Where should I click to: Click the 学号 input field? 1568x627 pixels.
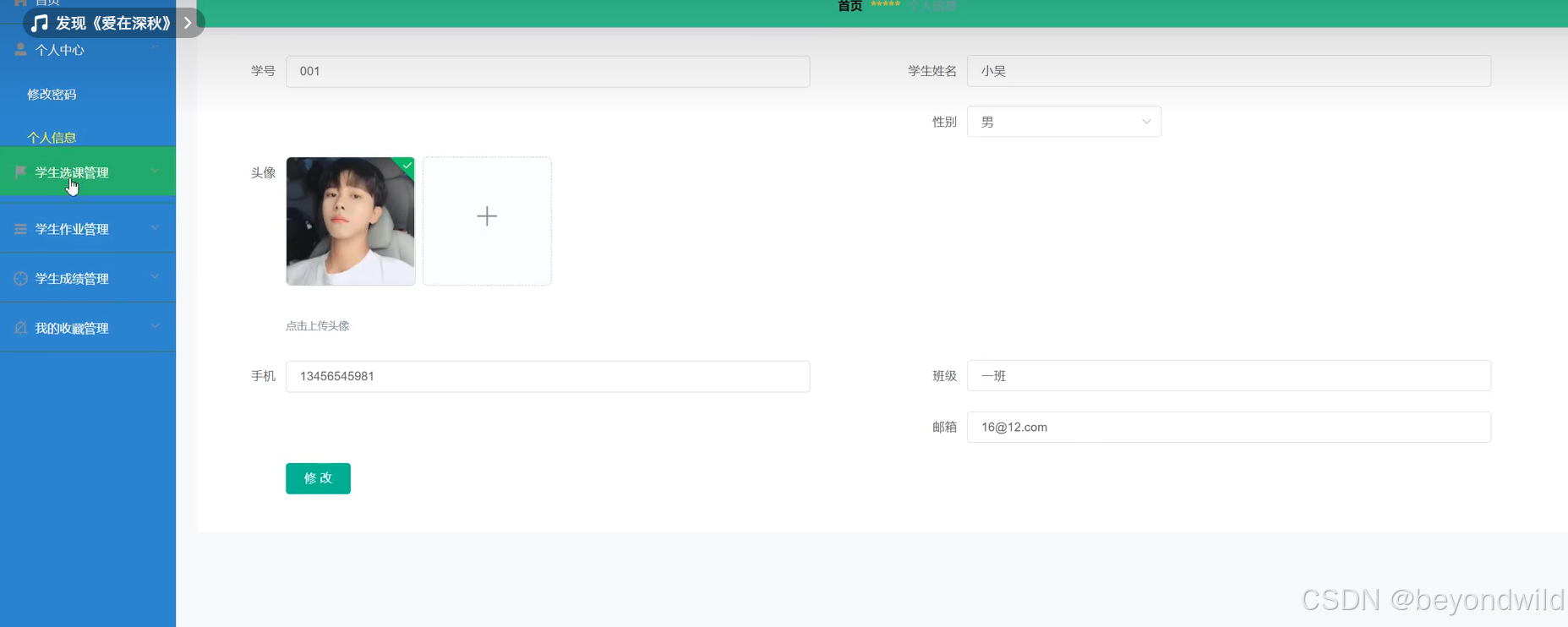coord(548,71)
